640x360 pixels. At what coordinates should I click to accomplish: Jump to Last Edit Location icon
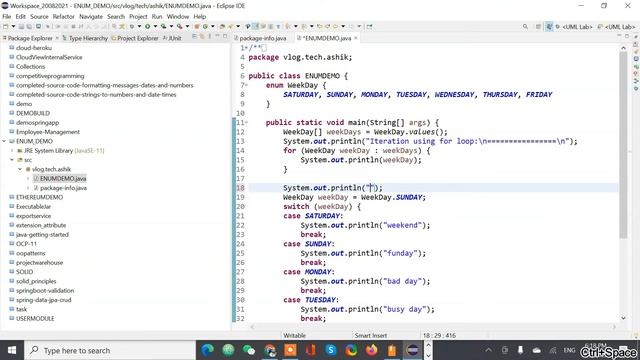tap(320, 27)
